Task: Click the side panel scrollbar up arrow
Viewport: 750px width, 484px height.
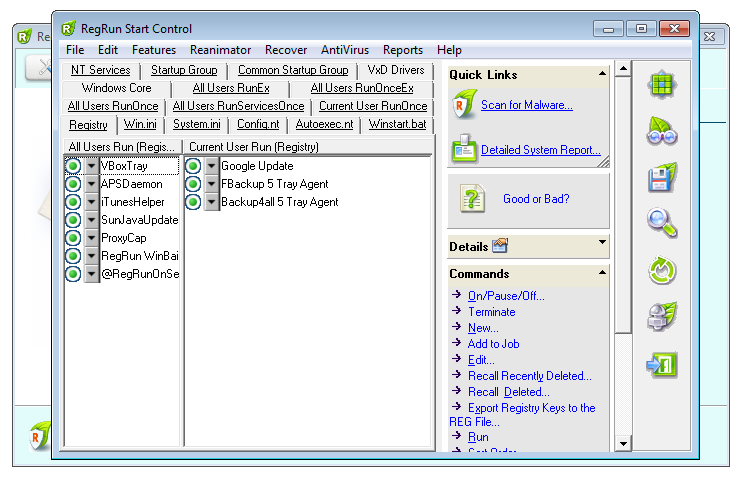Action: (623, 69)
